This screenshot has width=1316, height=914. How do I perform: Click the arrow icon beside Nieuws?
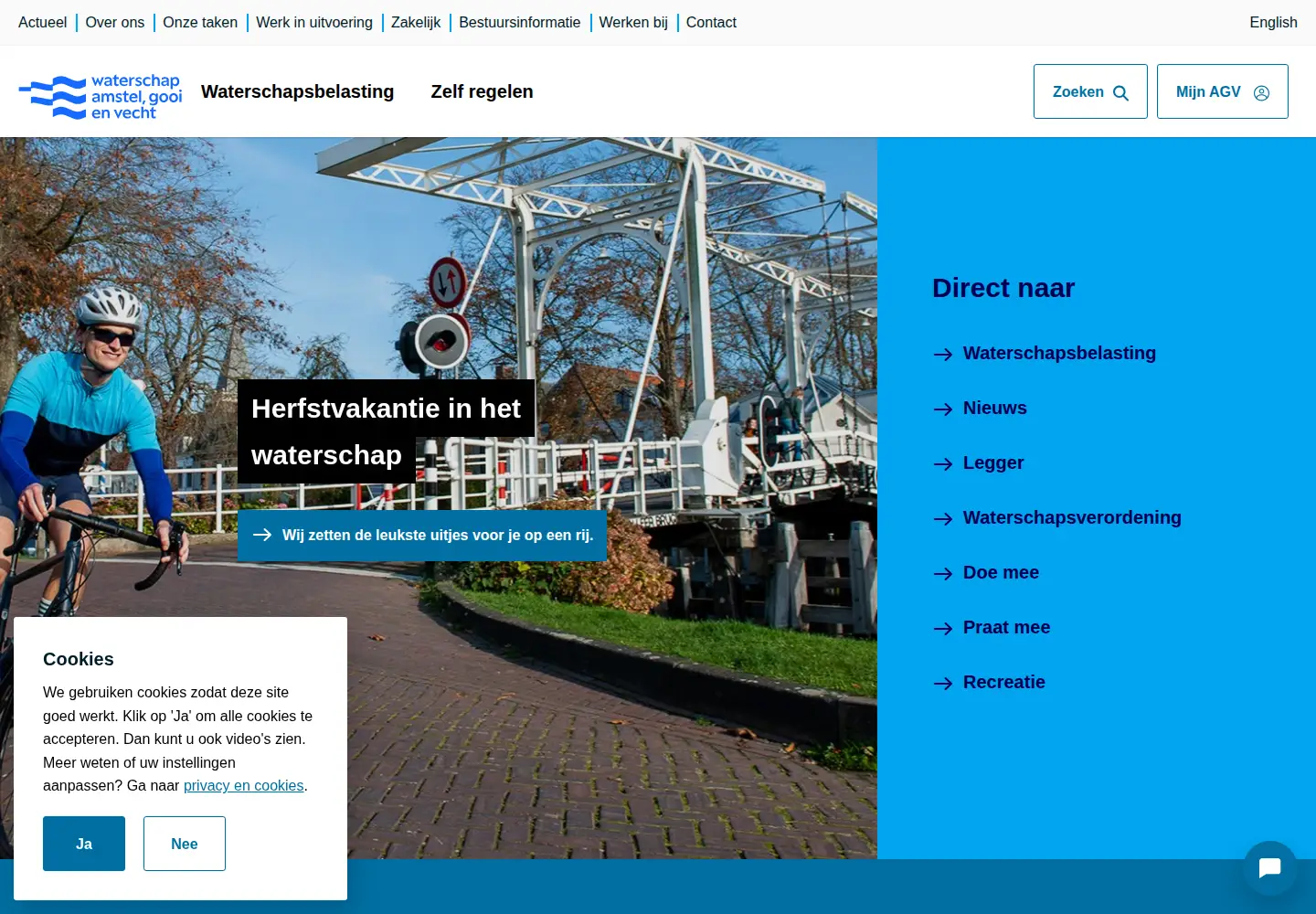(943, 409)
